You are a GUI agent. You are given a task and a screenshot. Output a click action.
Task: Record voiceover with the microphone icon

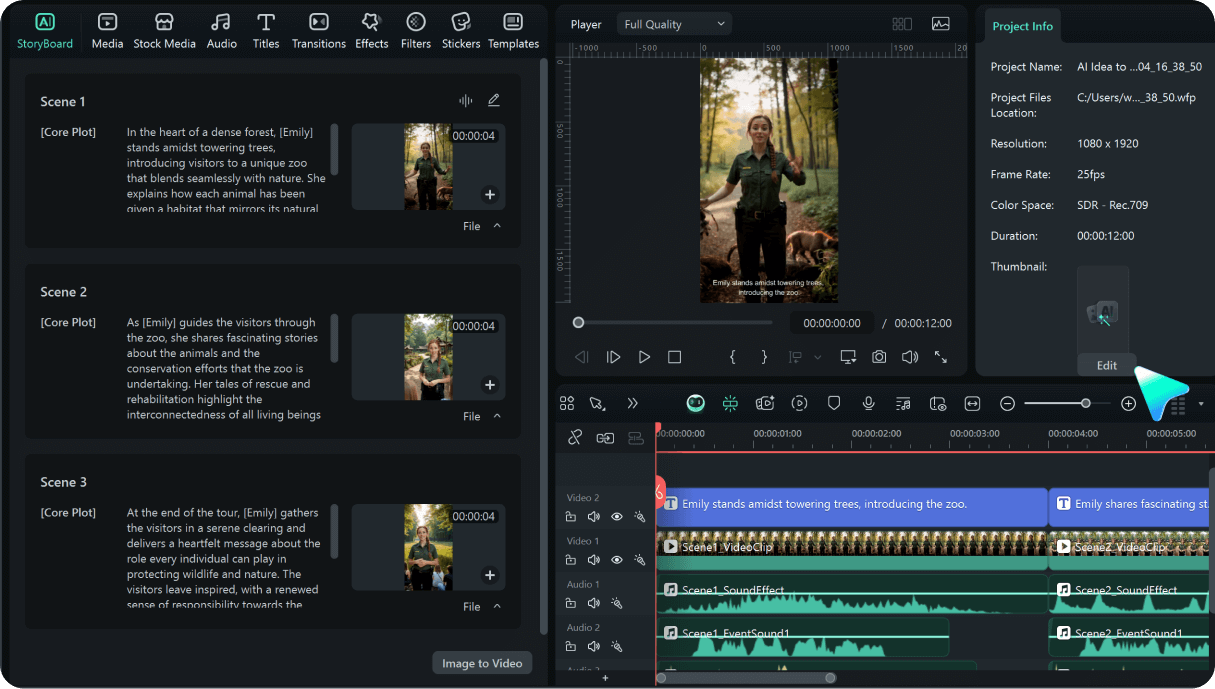[869, 403]
